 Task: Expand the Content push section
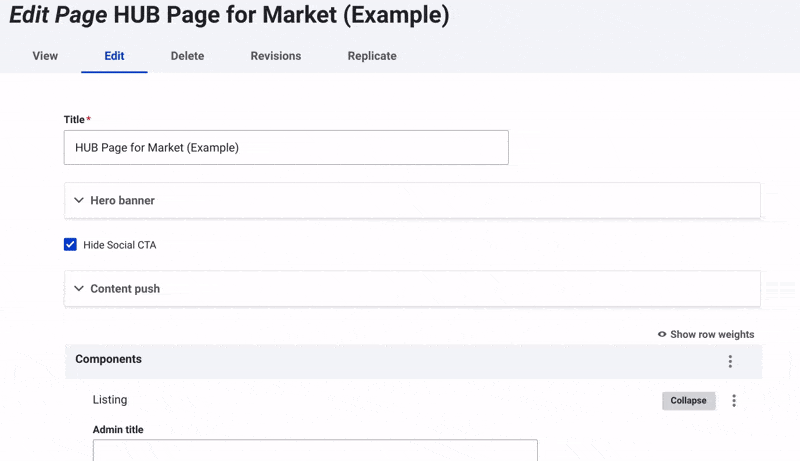click(412, 289)
